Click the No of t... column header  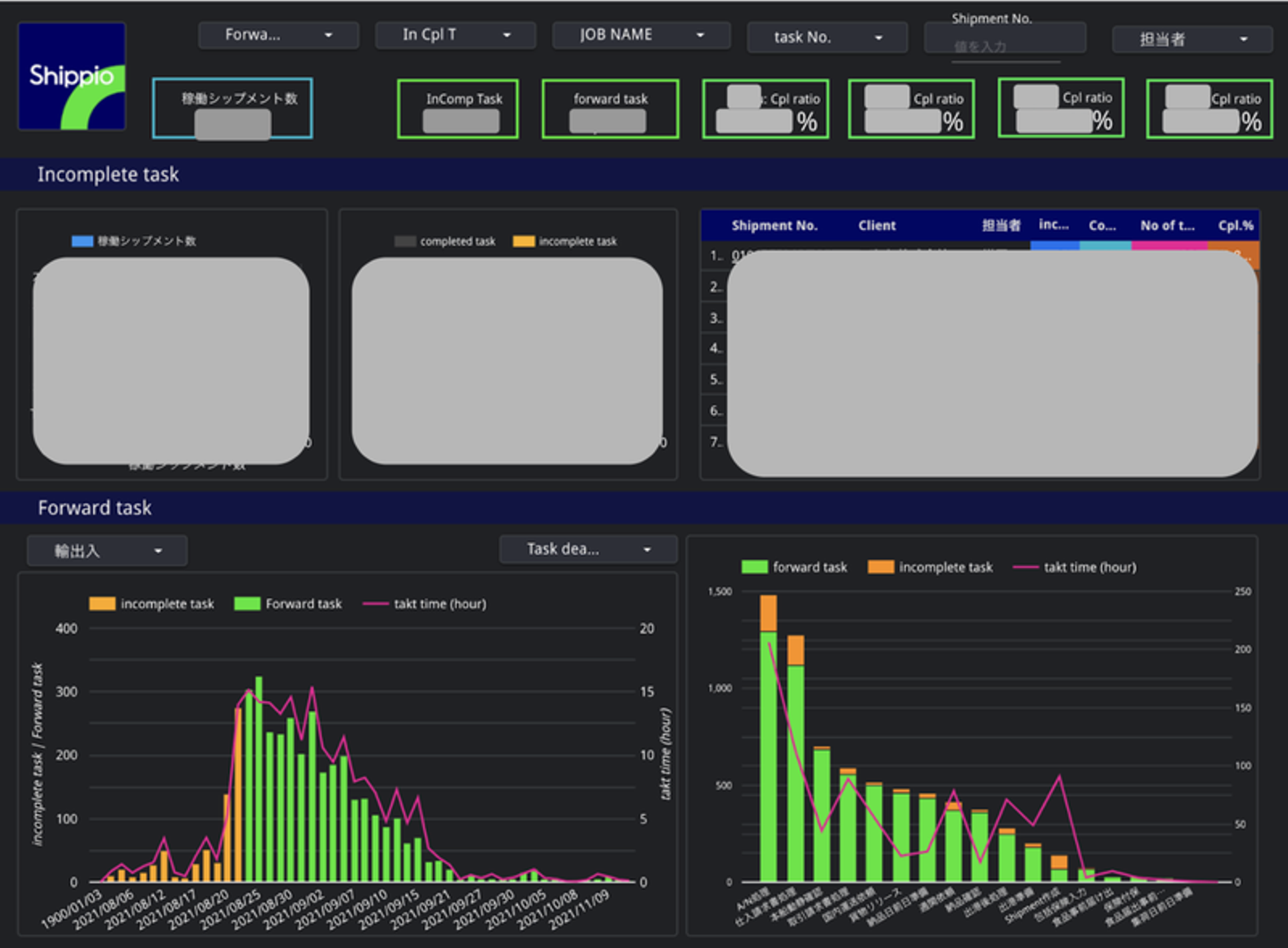pos(1166,225)
